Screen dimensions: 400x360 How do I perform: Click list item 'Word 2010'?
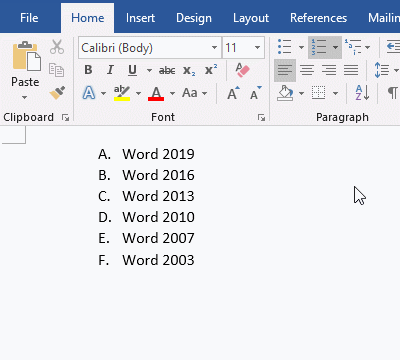point(158,217)
